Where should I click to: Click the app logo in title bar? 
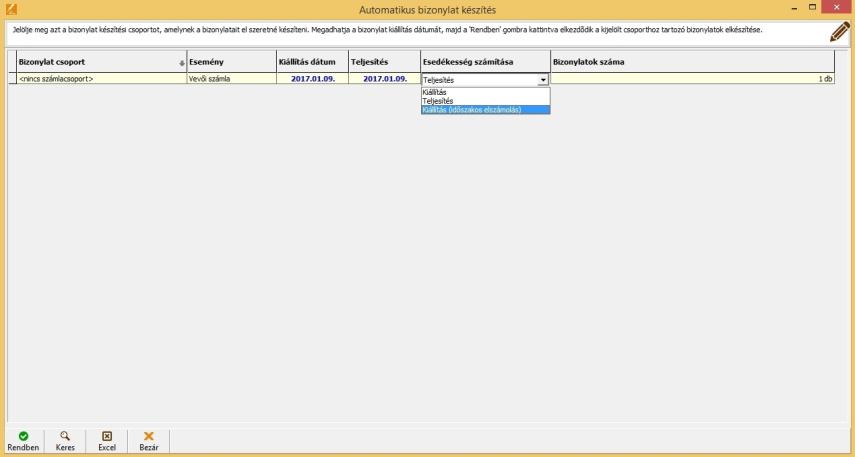pyautogui.click(x=11, y=9)
